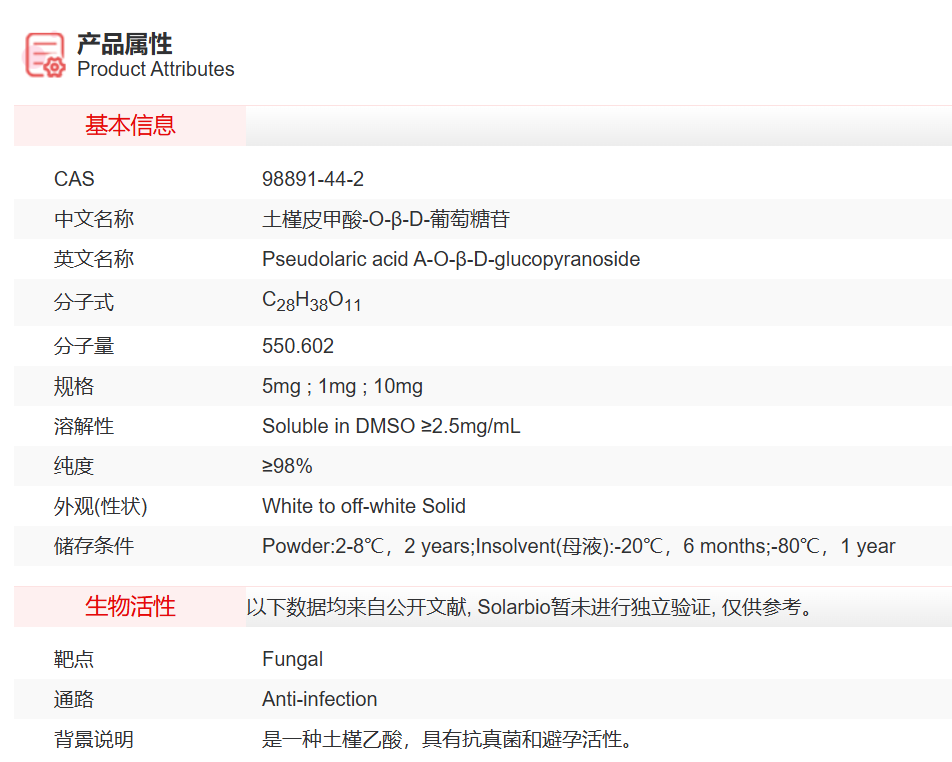Select the 生物活性 section header
This screenshot has width=952, height=762.
point(128,605)
